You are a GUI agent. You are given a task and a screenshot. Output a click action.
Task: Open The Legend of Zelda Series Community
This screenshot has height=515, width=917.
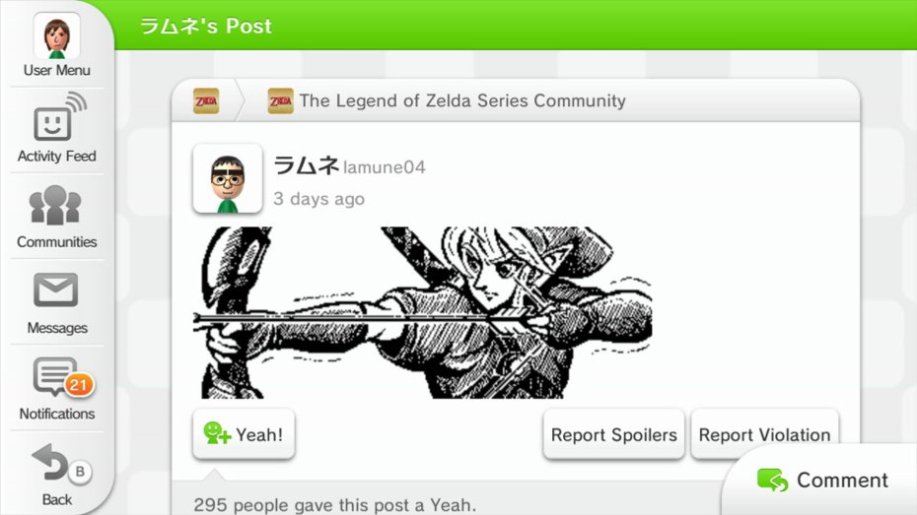point(447,101)
